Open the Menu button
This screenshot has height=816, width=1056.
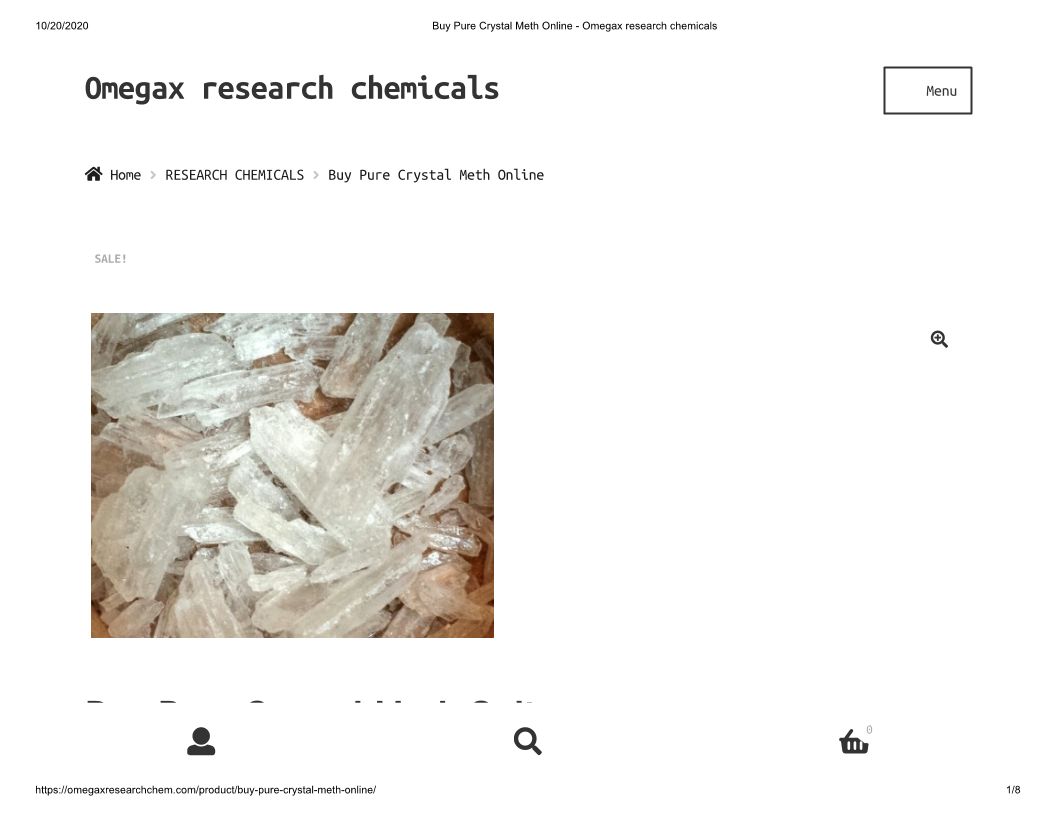tap(927, 90)
